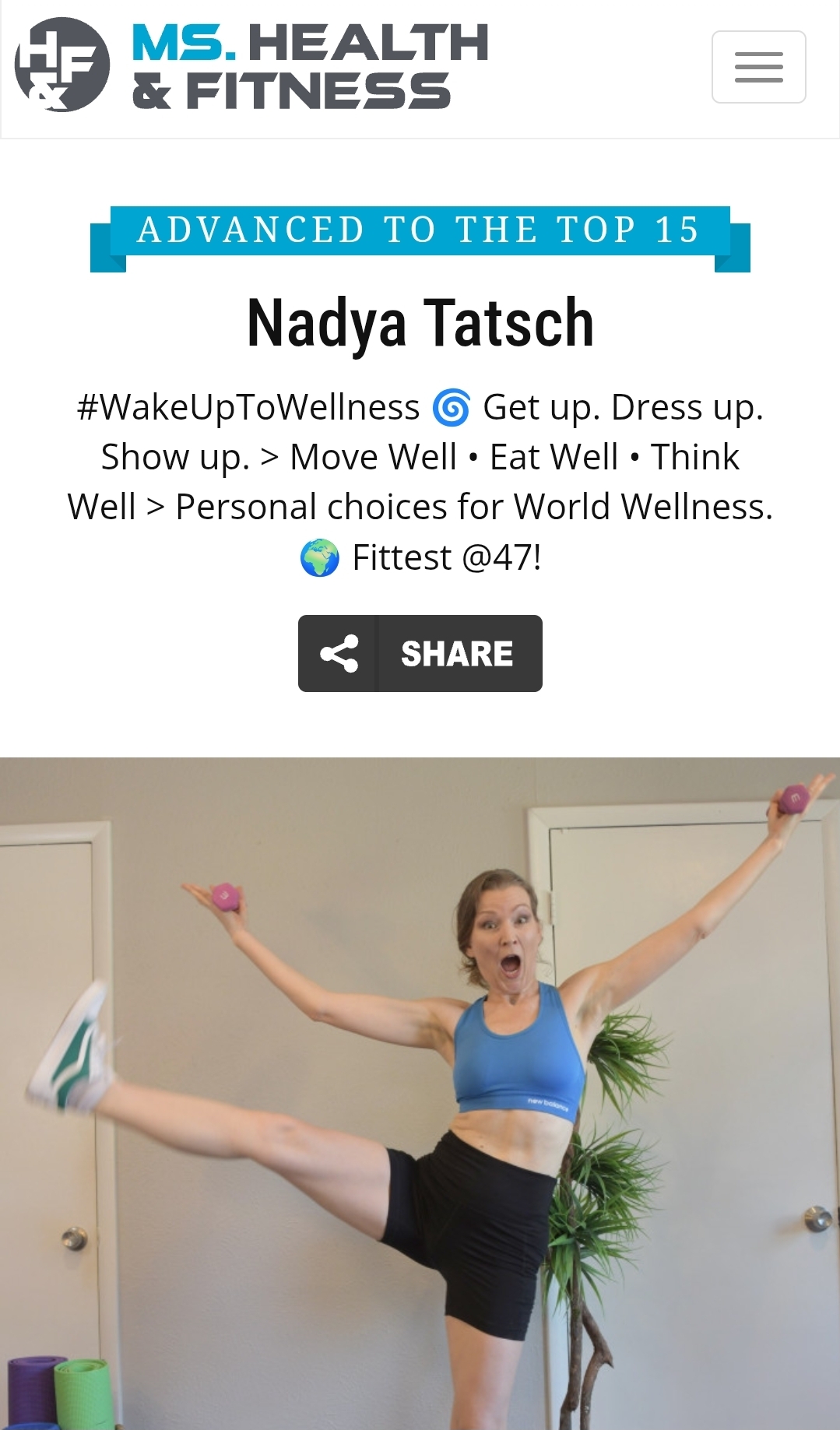The height and width of the screenshot is (1430, 840).
Task: Open Nadya's contestant photo
Action: coord(420,1093)
